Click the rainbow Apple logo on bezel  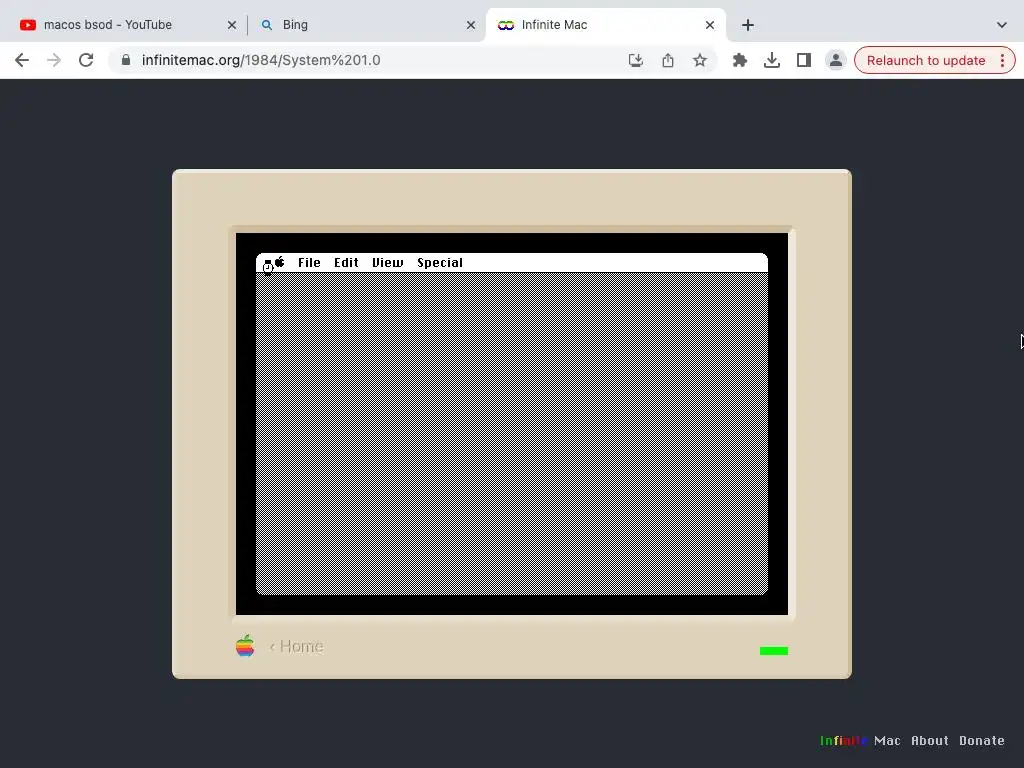pos(245,646)
